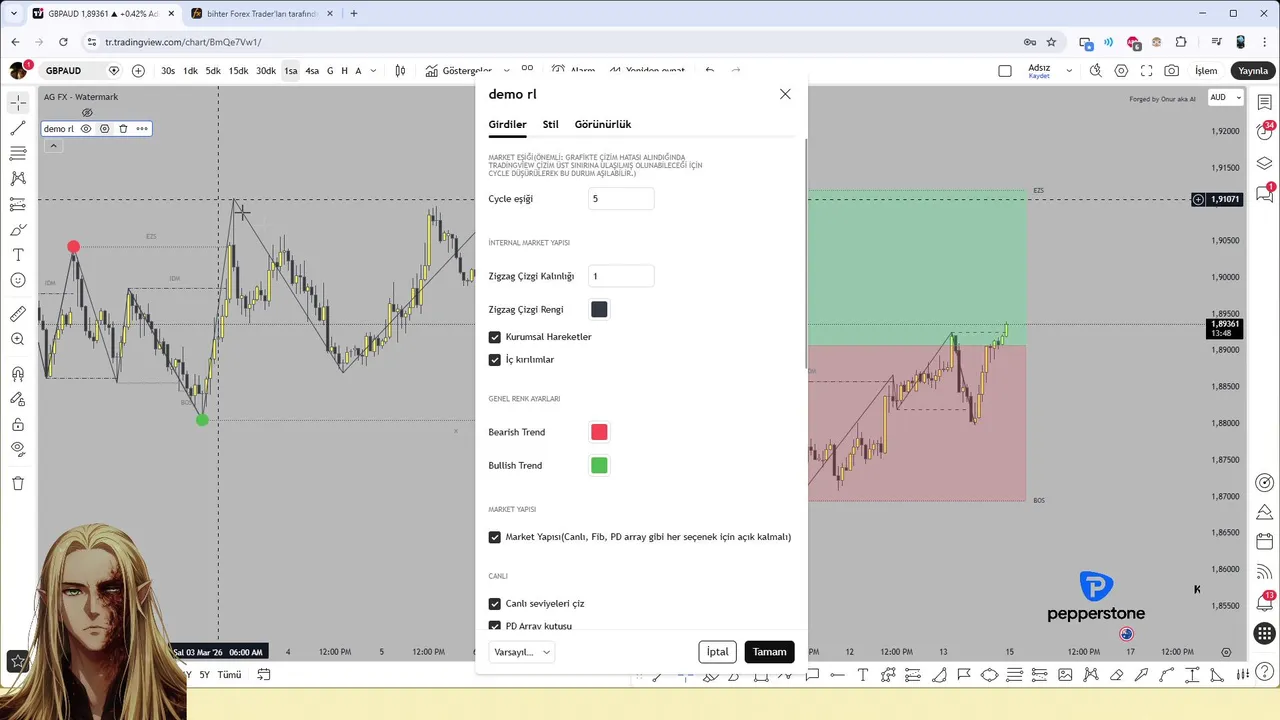The width and height of the screenshot is (1280, 720).
Task: Select the chart layout square icon
Action: 1005,71
